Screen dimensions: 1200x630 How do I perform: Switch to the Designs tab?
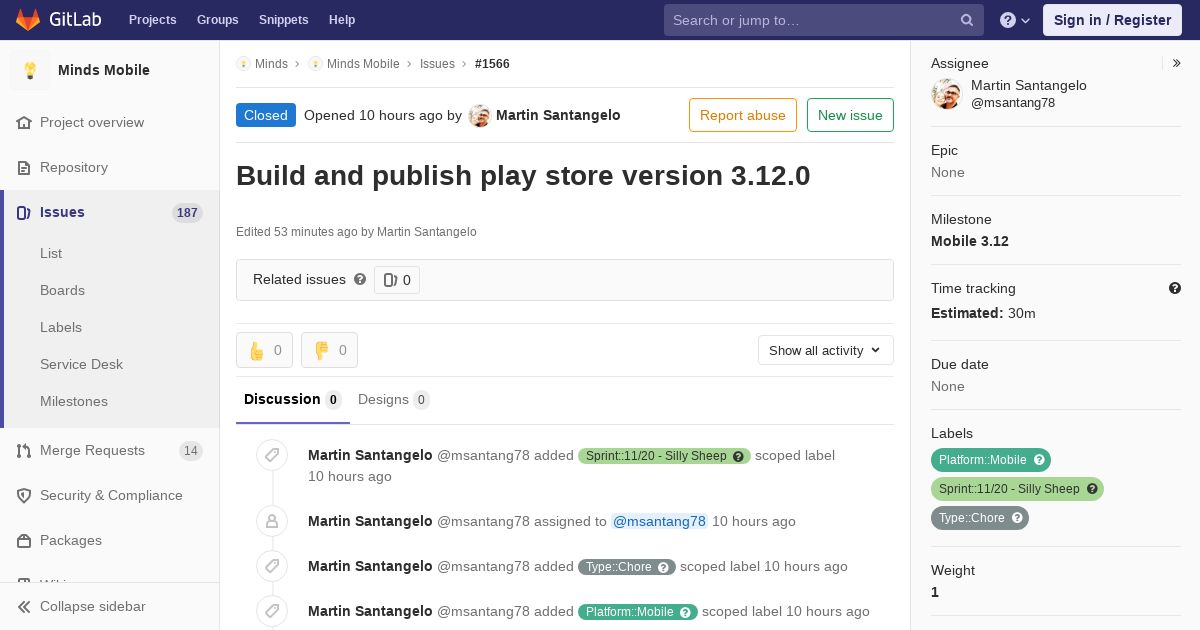click(393, 399)
